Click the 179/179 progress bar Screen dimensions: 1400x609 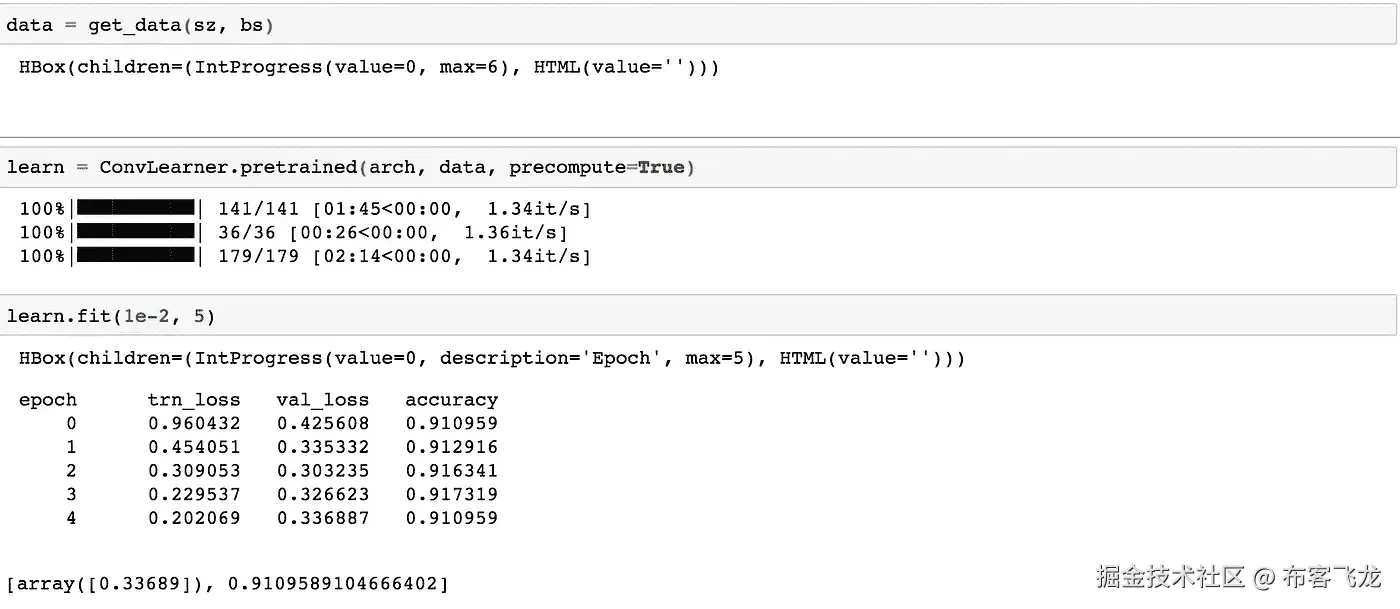(x=136, y=256)
